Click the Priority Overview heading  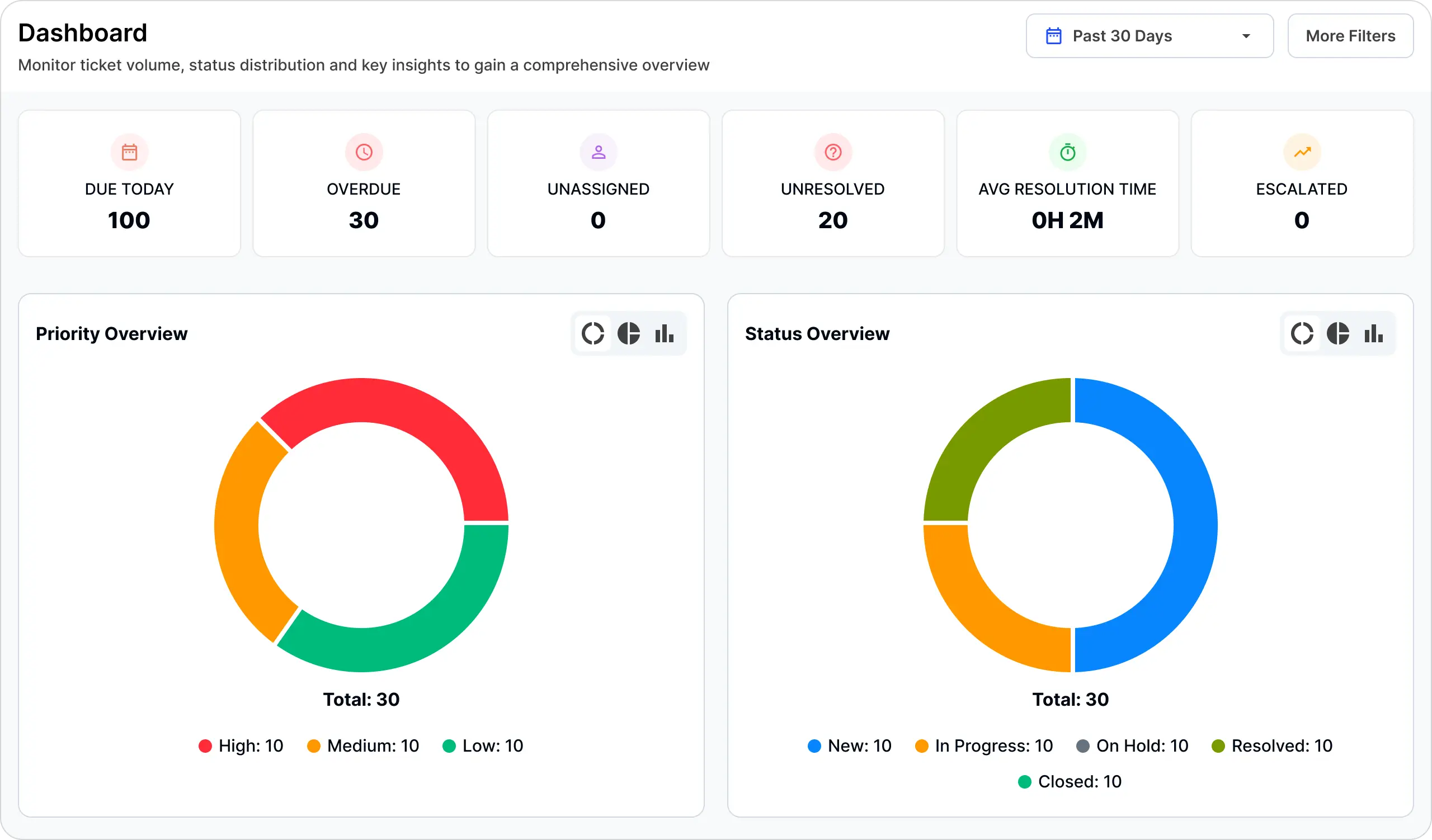point(111,334)
